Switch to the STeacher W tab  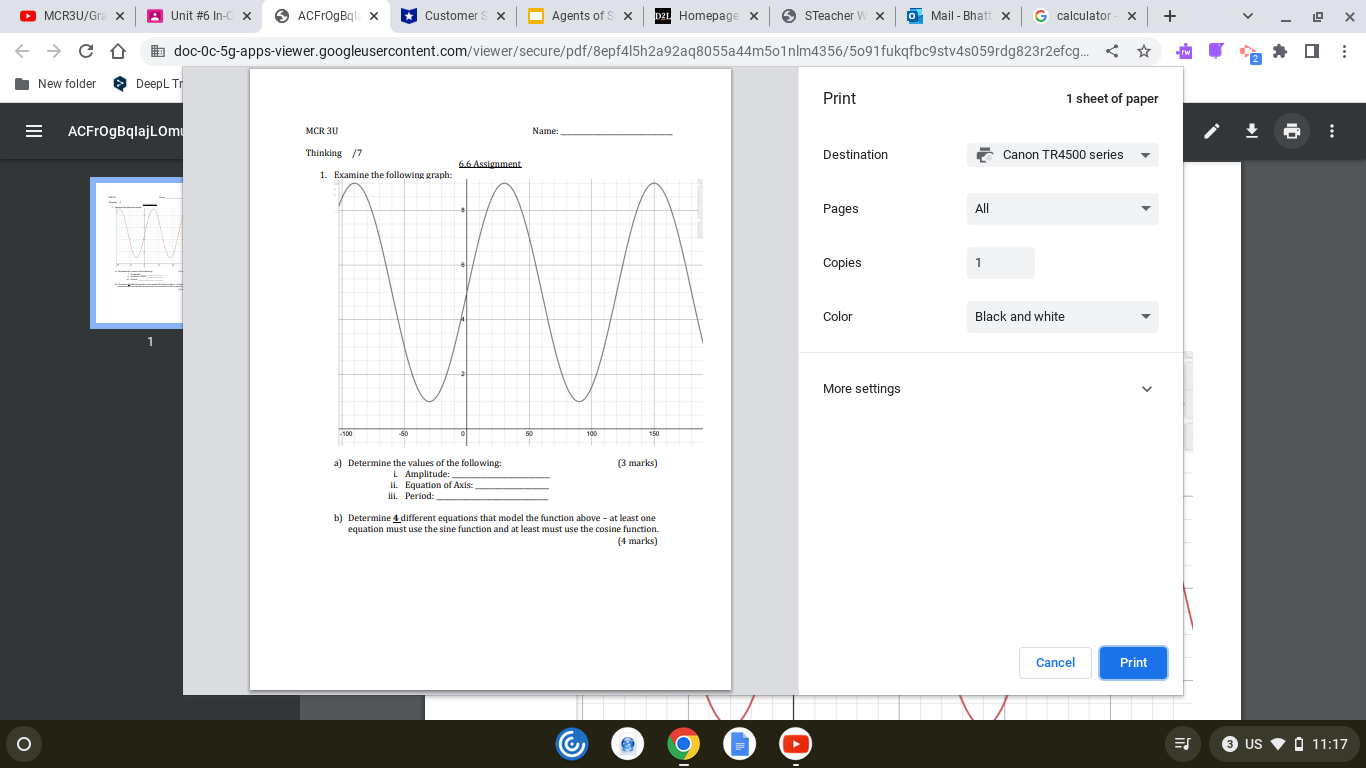point(832,16)
